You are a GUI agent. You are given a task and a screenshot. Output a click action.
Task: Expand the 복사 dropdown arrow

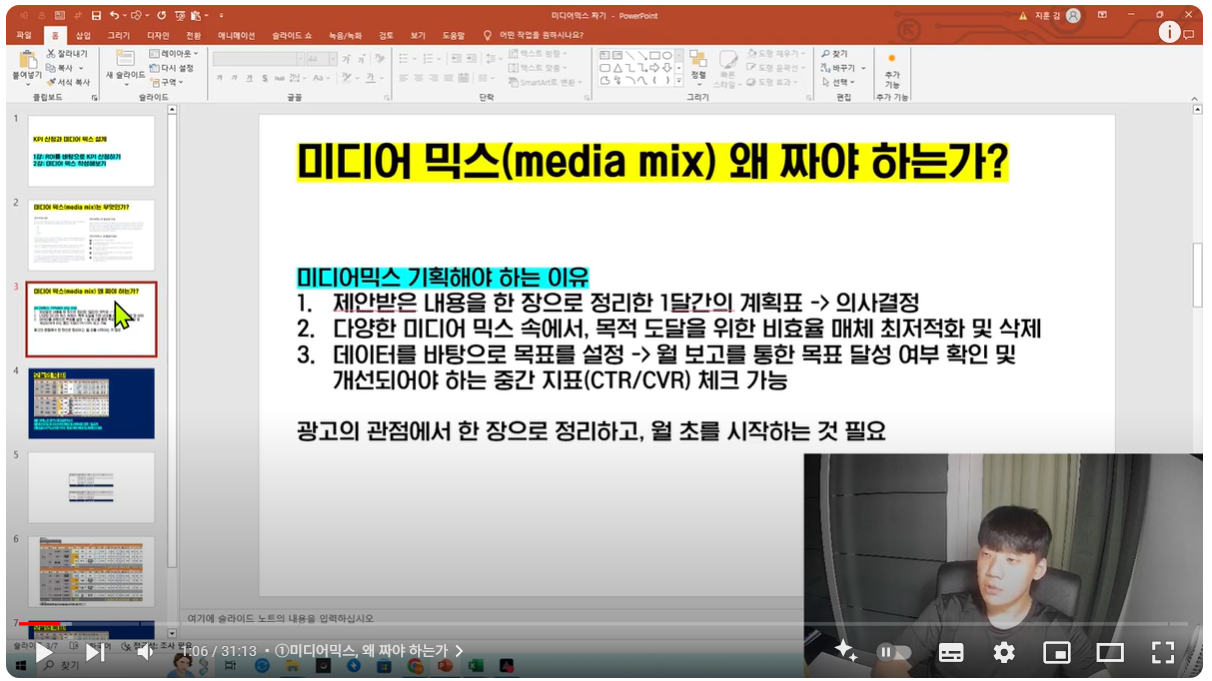(x=82, y=68)
